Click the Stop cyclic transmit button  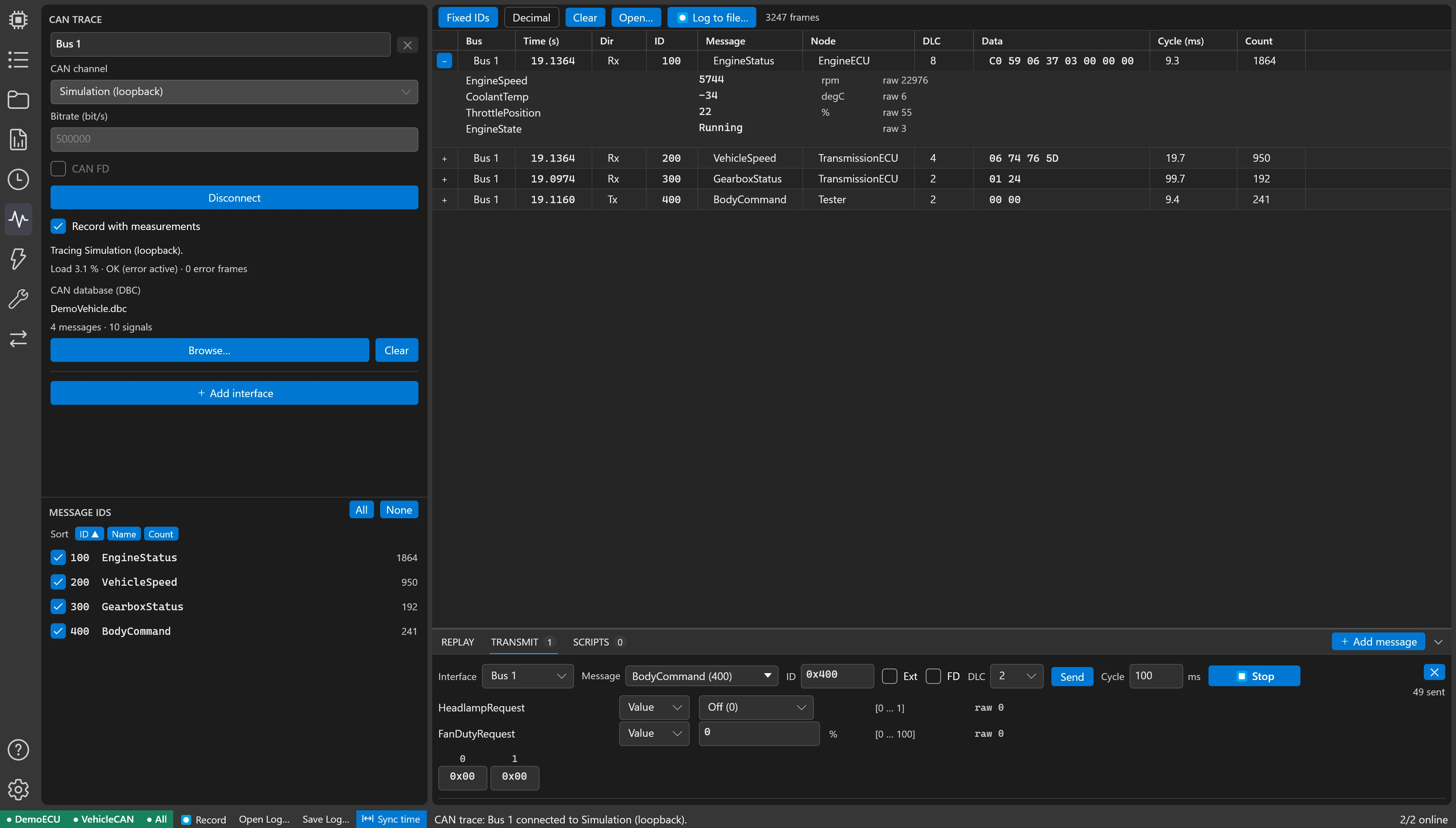1254,676
